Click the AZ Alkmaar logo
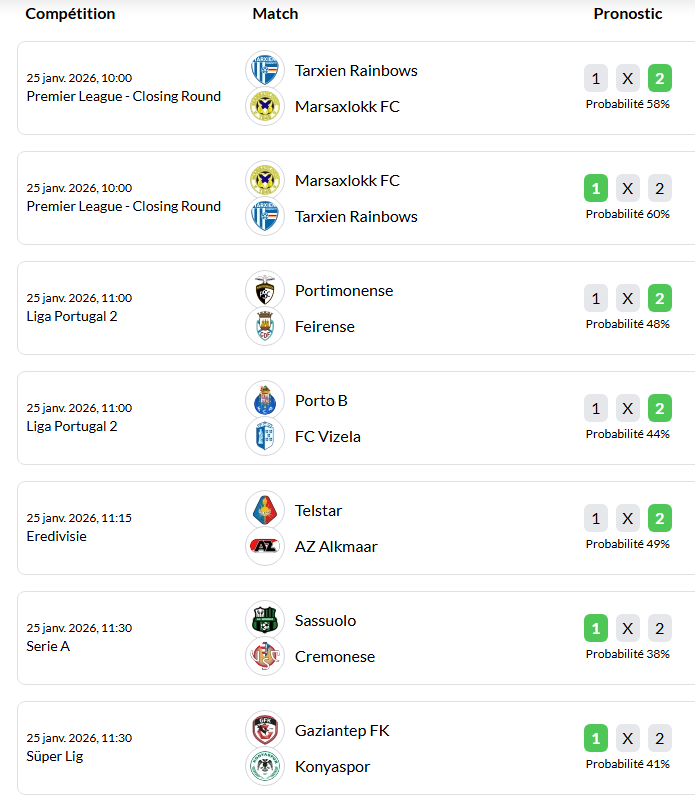Screen dimensions: 695x796 [x=265, y=546]
